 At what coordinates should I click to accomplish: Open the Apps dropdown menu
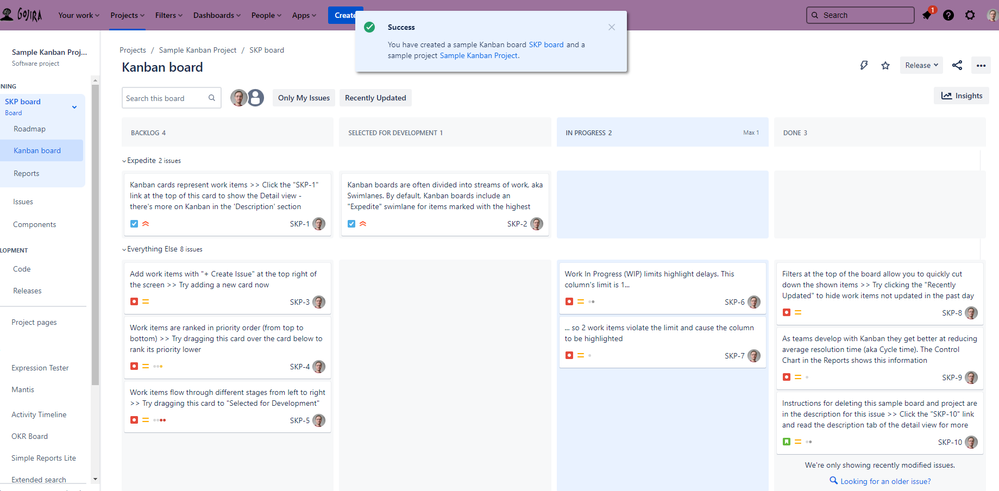(304, 15)
